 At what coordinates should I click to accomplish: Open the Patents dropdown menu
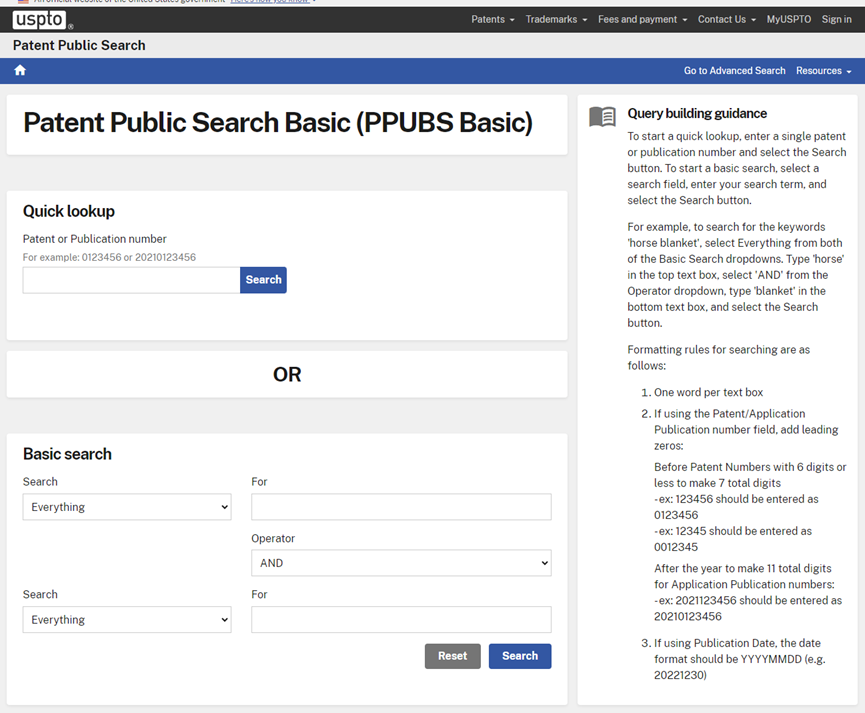[x=492, y=20]
